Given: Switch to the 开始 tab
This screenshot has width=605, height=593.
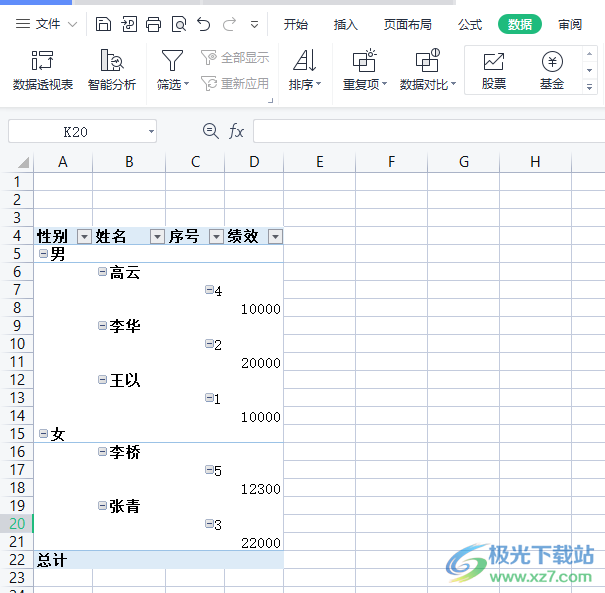Looking at the screenshot, I should (296, 24).
